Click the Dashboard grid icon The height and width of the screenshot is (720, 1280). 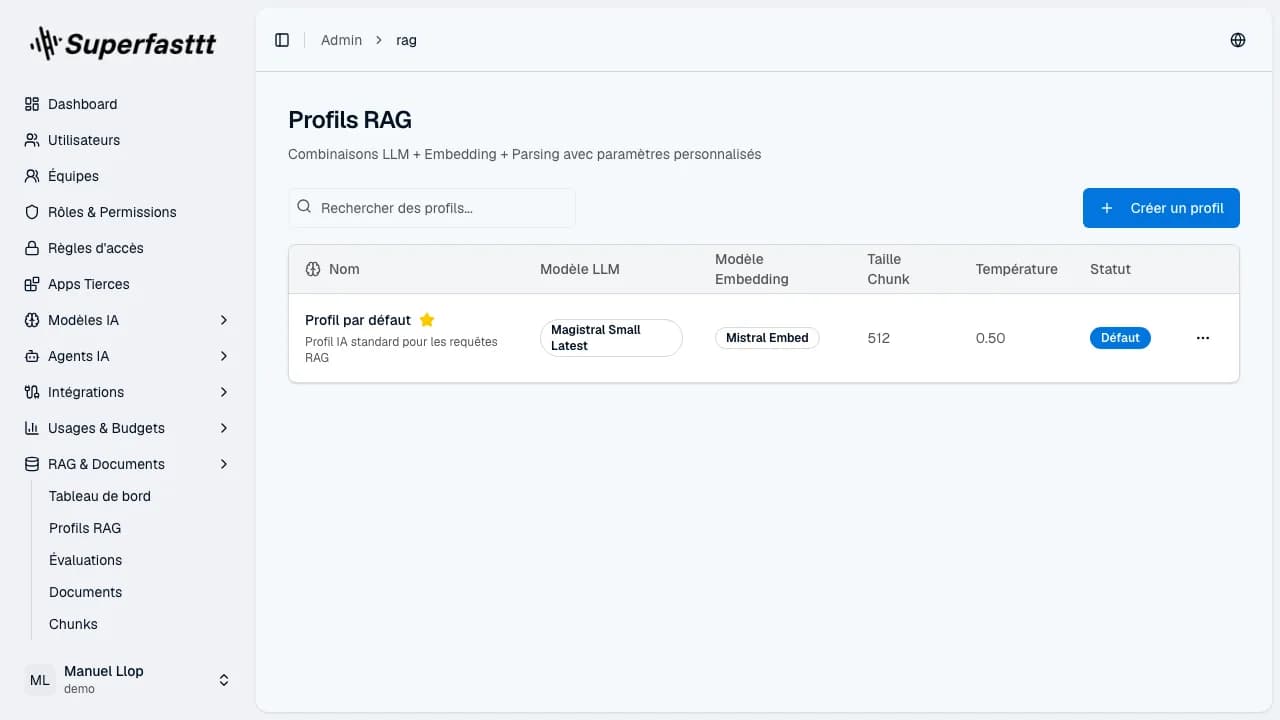pos(32,104)
